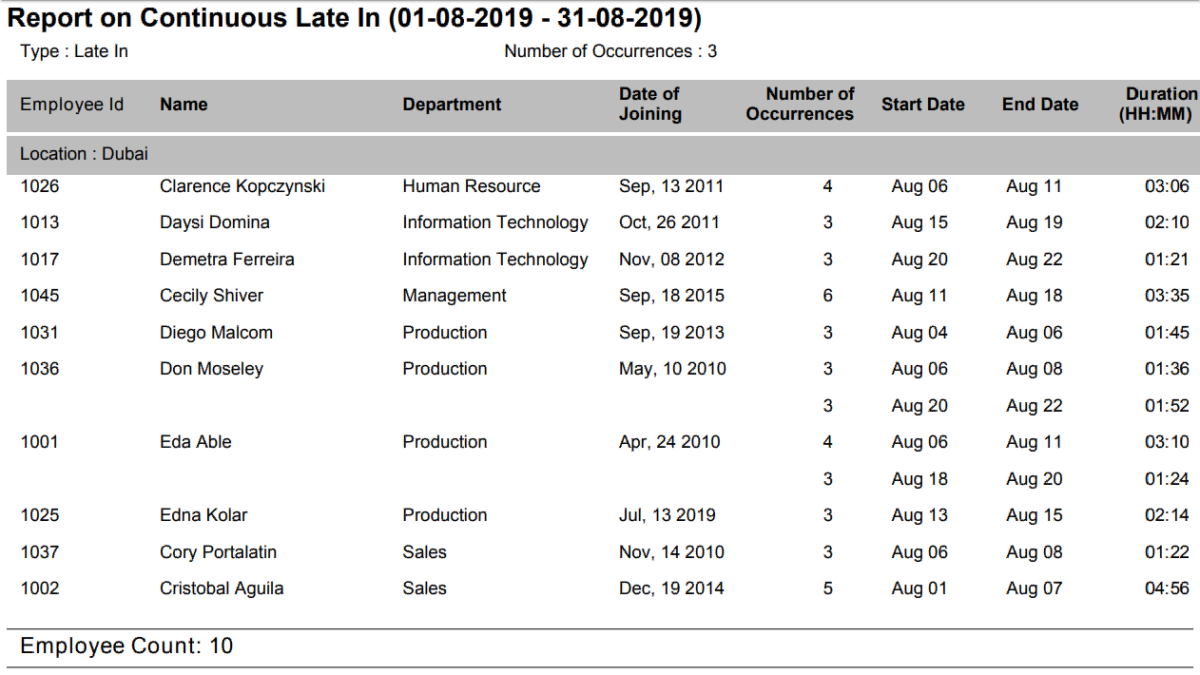The image size is (1200, 675).
Task: Select the Employee Count: 10 summary
Action: coord(128,646)
